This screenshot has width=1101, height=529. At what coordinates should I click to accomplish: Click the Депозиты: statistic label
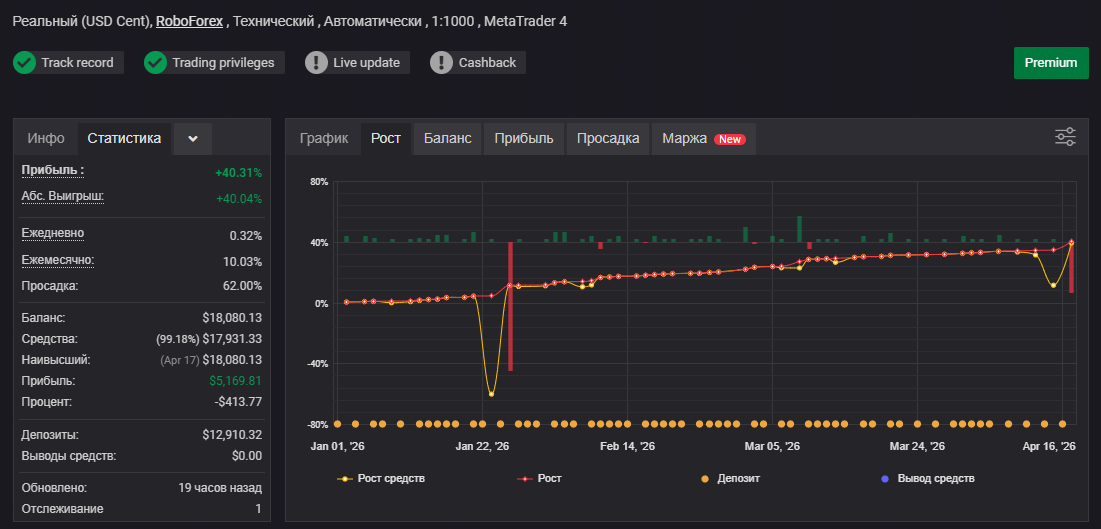(x=50, y=435)
